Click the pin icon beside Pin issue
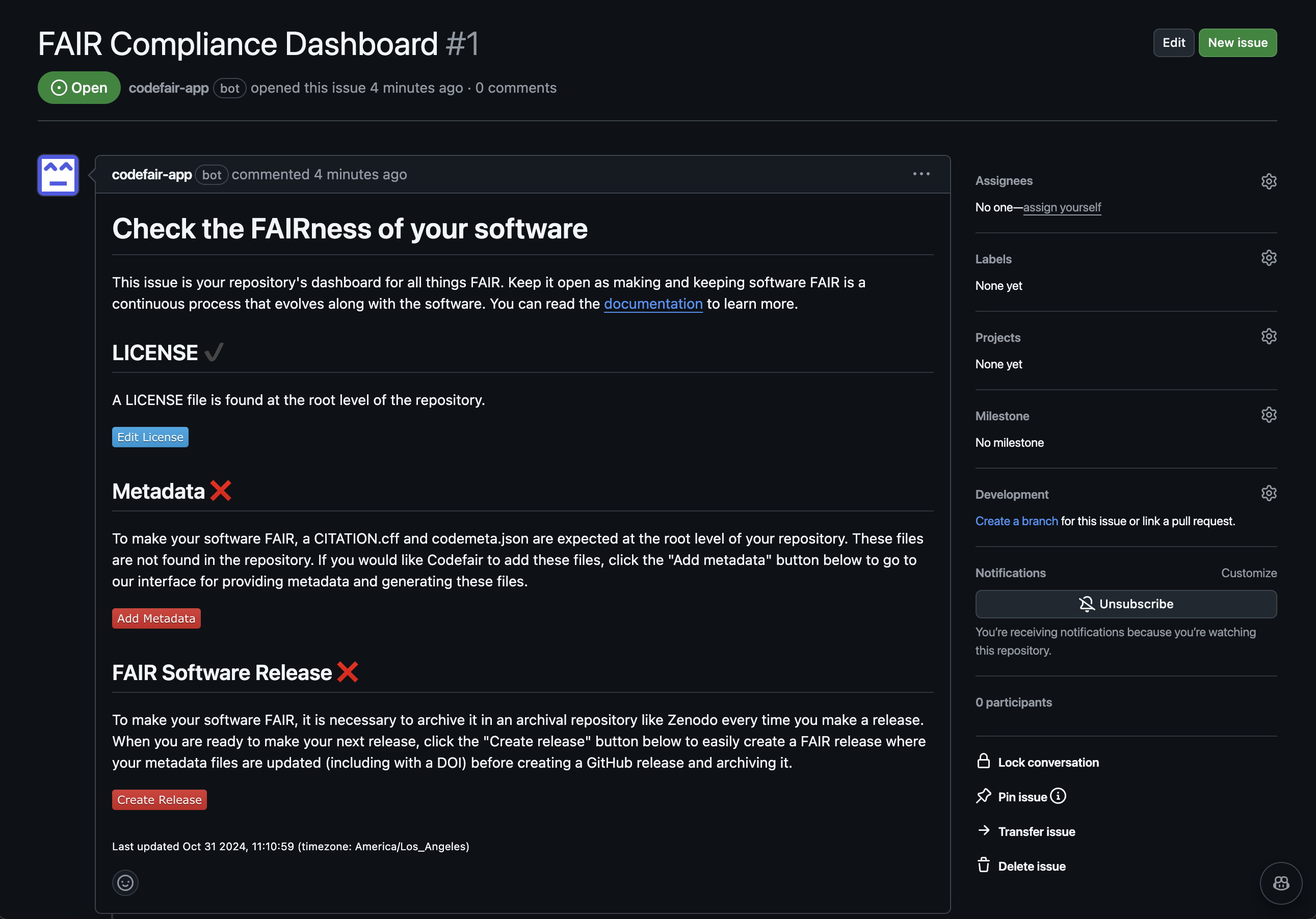Screen dimensions: 1316x919 click(x=984, y=796)
